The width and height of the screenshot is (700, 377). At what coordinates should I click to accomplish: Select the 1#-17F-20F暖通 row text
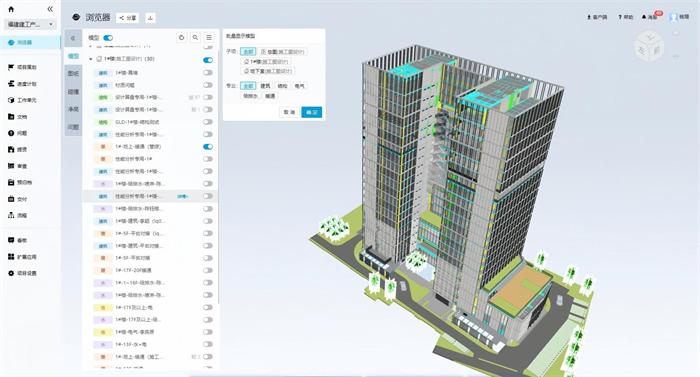pyautogui.click(x=133, y=270)
